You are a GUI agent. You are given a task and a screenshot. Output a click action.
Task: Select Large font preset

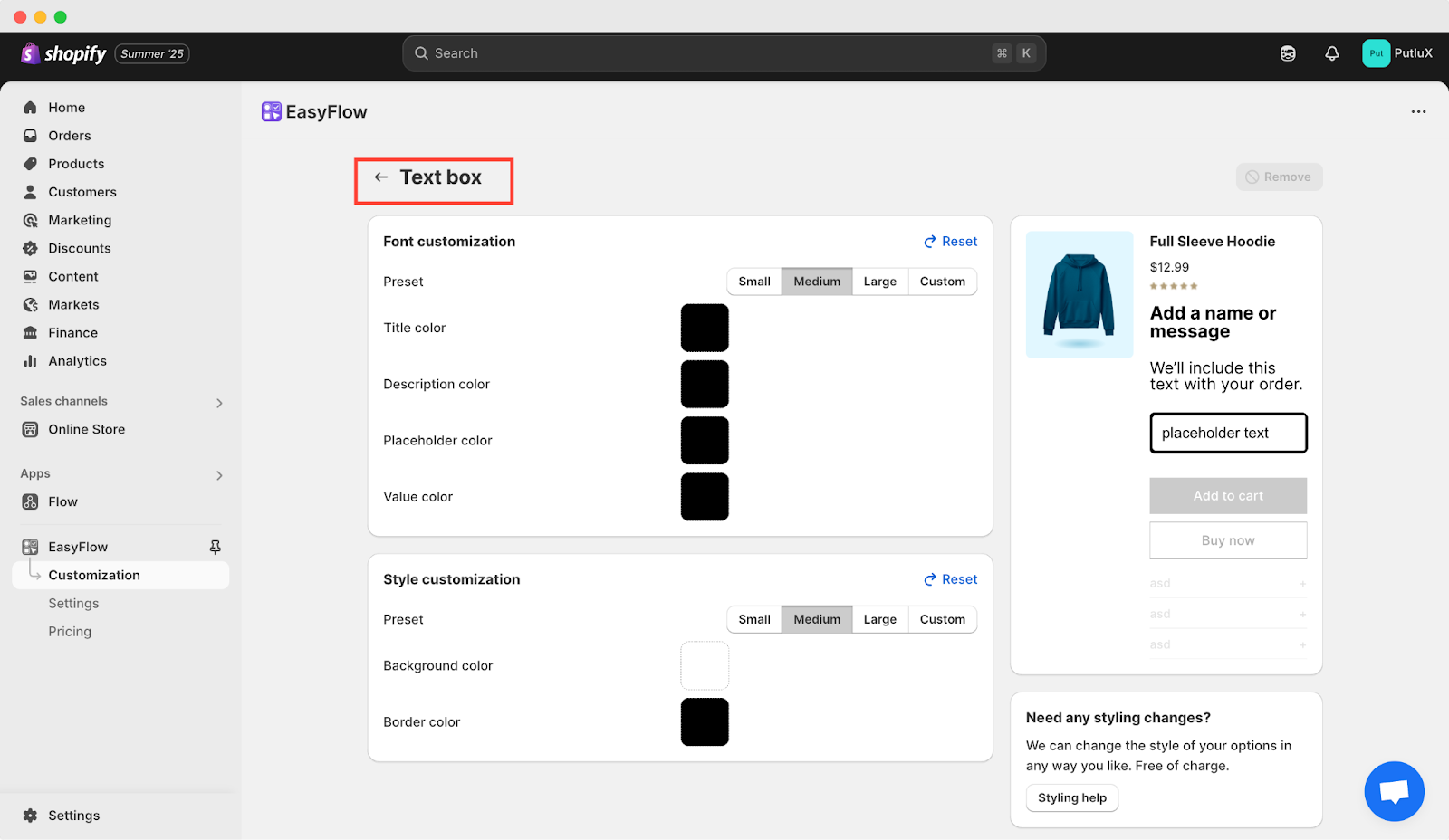coord(879,282)
